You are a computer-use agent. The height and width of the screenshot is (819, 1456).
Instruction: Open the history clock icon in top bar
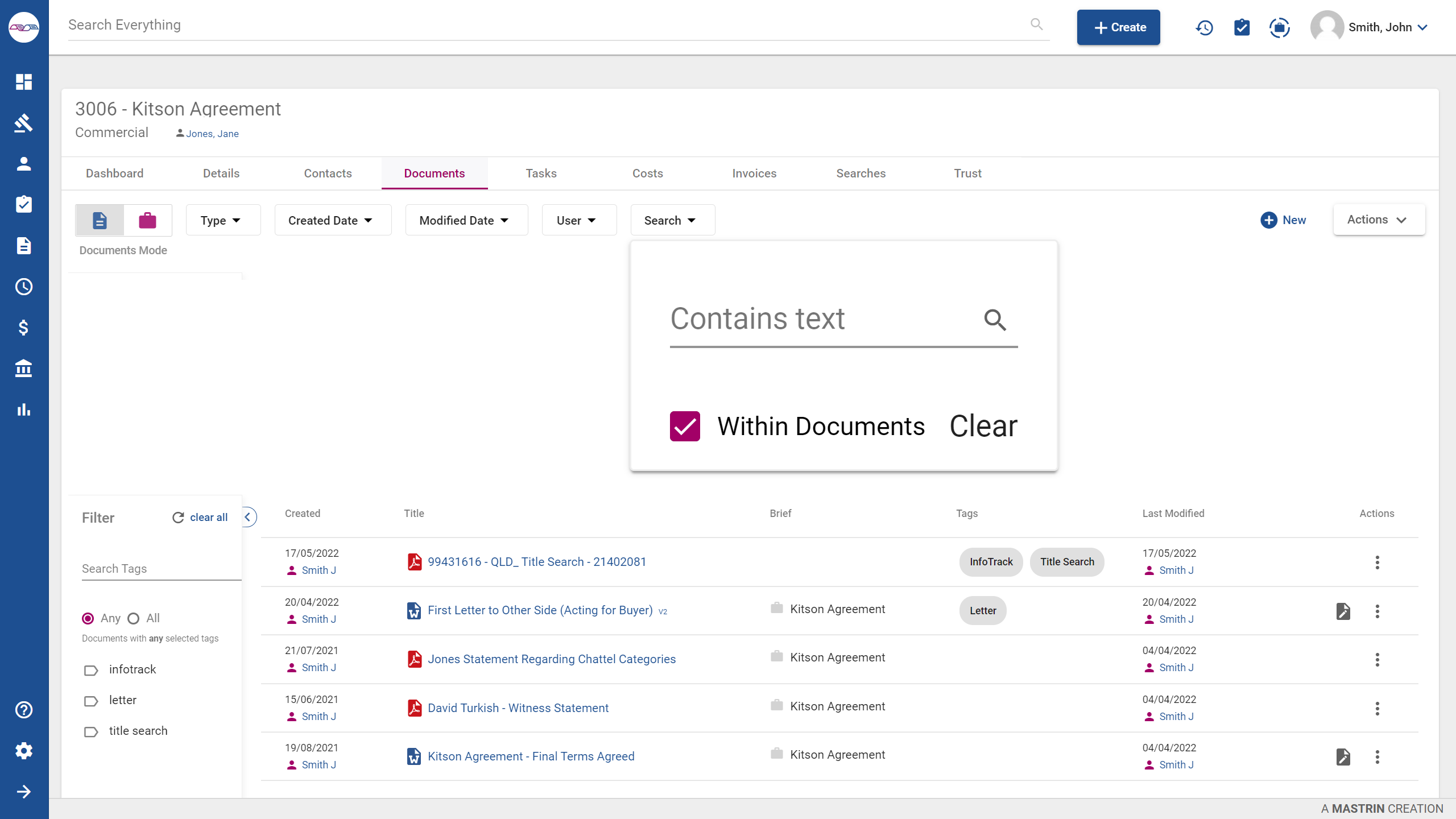point(1204,27)
